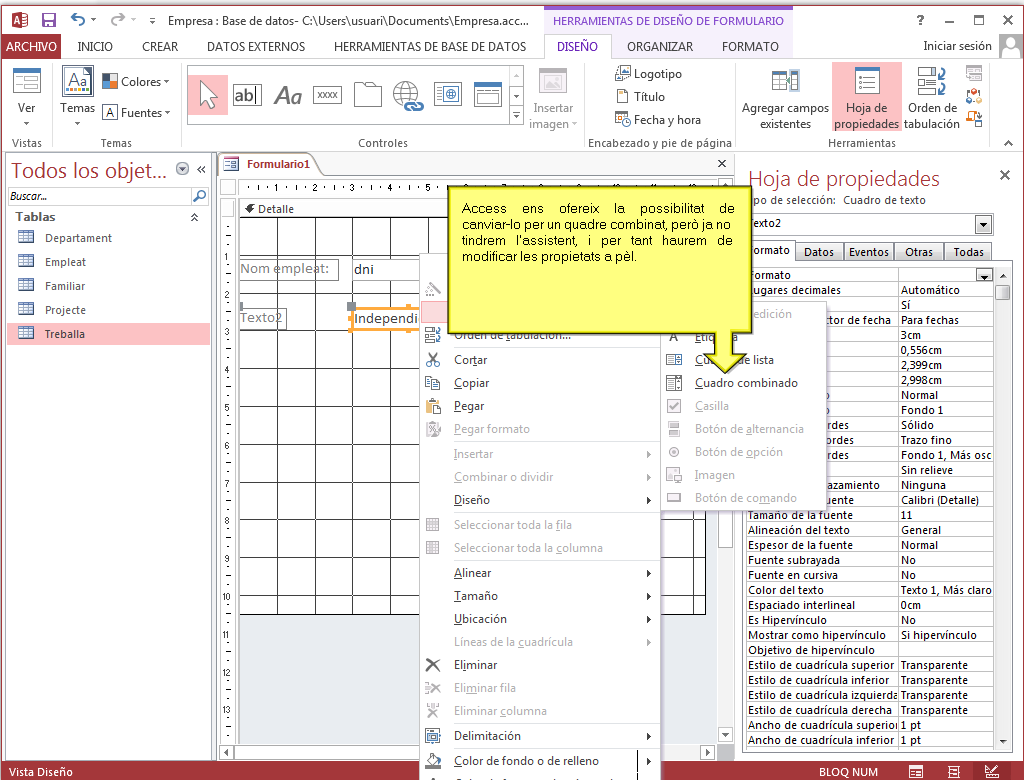Select the Web Browser control icon
Screen dimensions: 1024x780
(x=448, y=95)
